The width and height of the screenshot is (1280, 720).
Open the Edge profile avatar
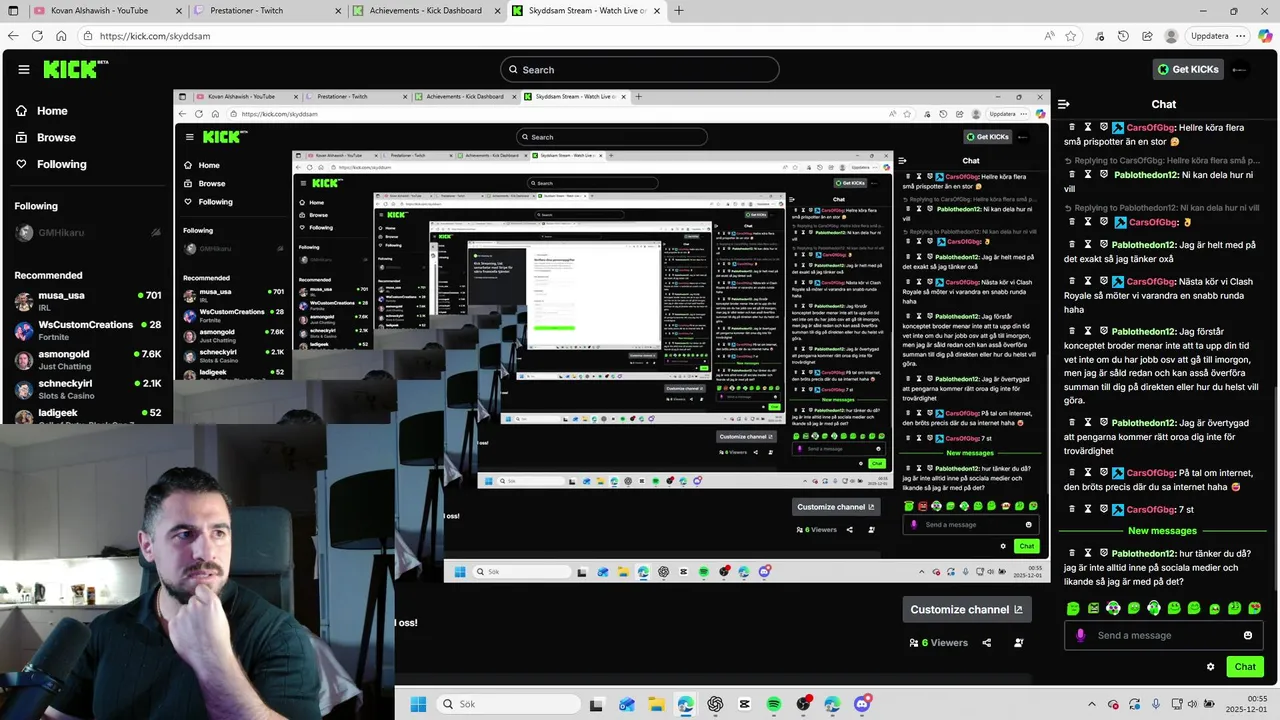1171,36
